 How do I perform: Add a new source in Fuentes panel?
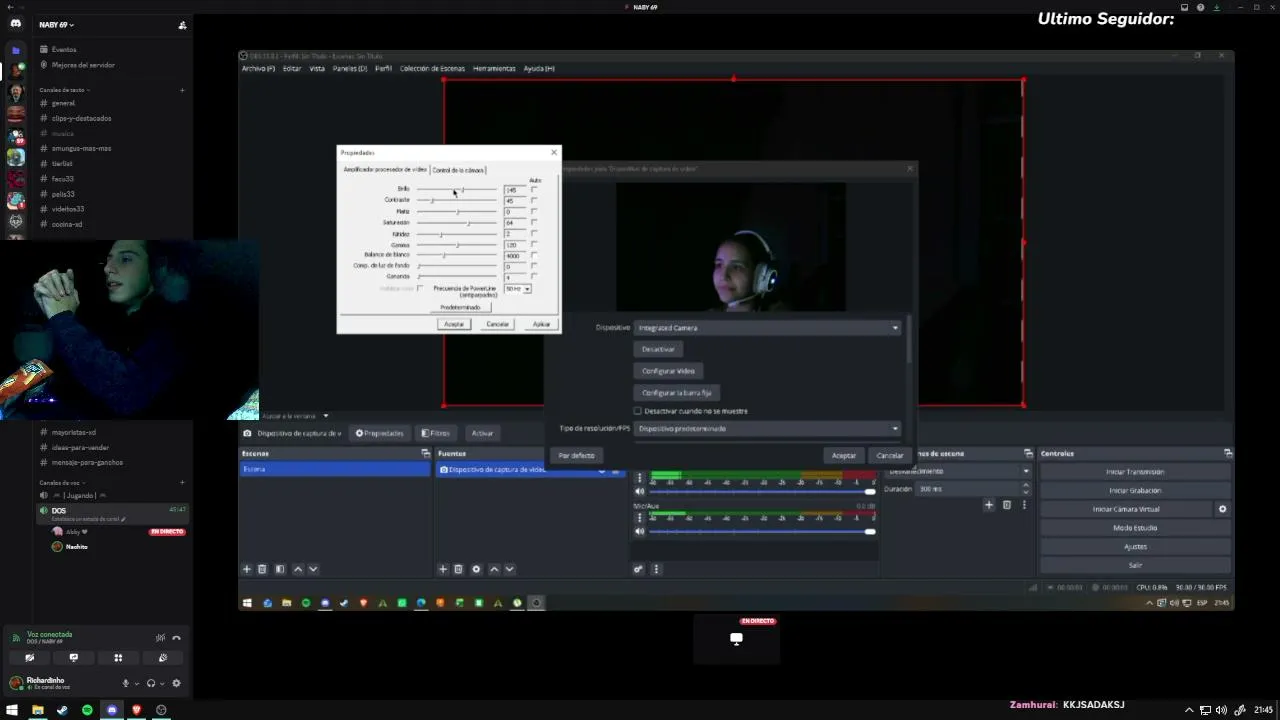point(443,569)
